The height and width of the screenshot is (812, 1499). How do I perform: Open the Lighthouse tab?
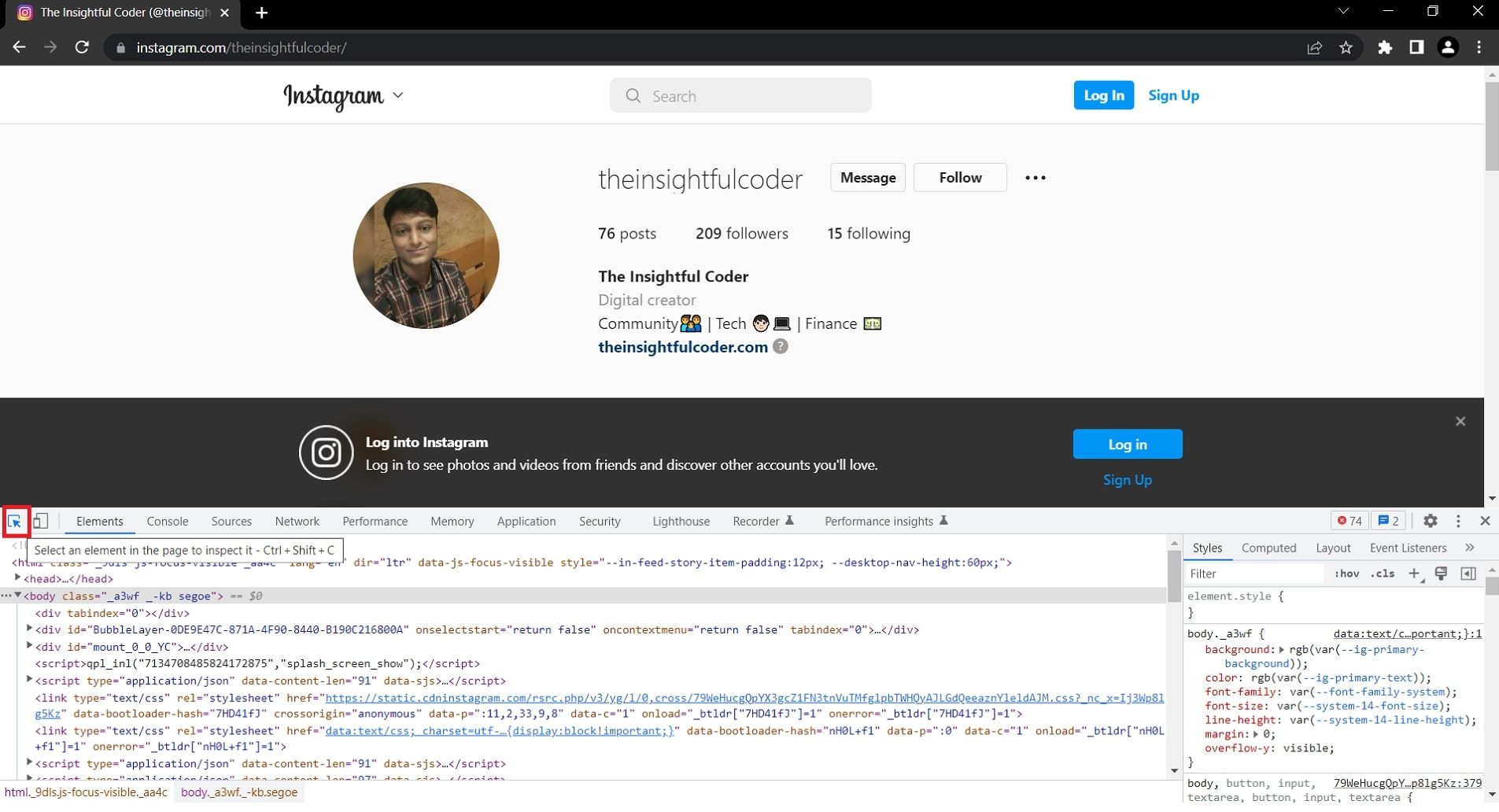click(681, 521)
